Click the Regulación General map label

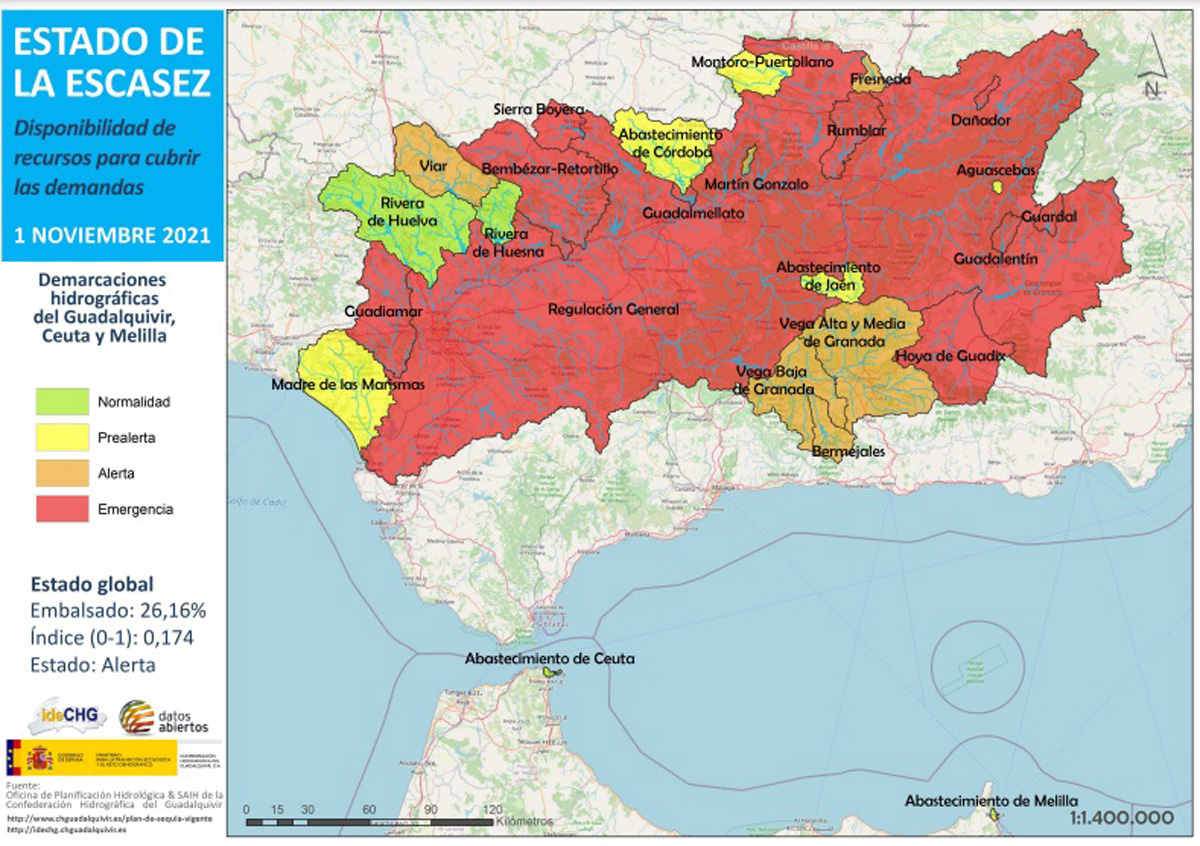(613, 310)
